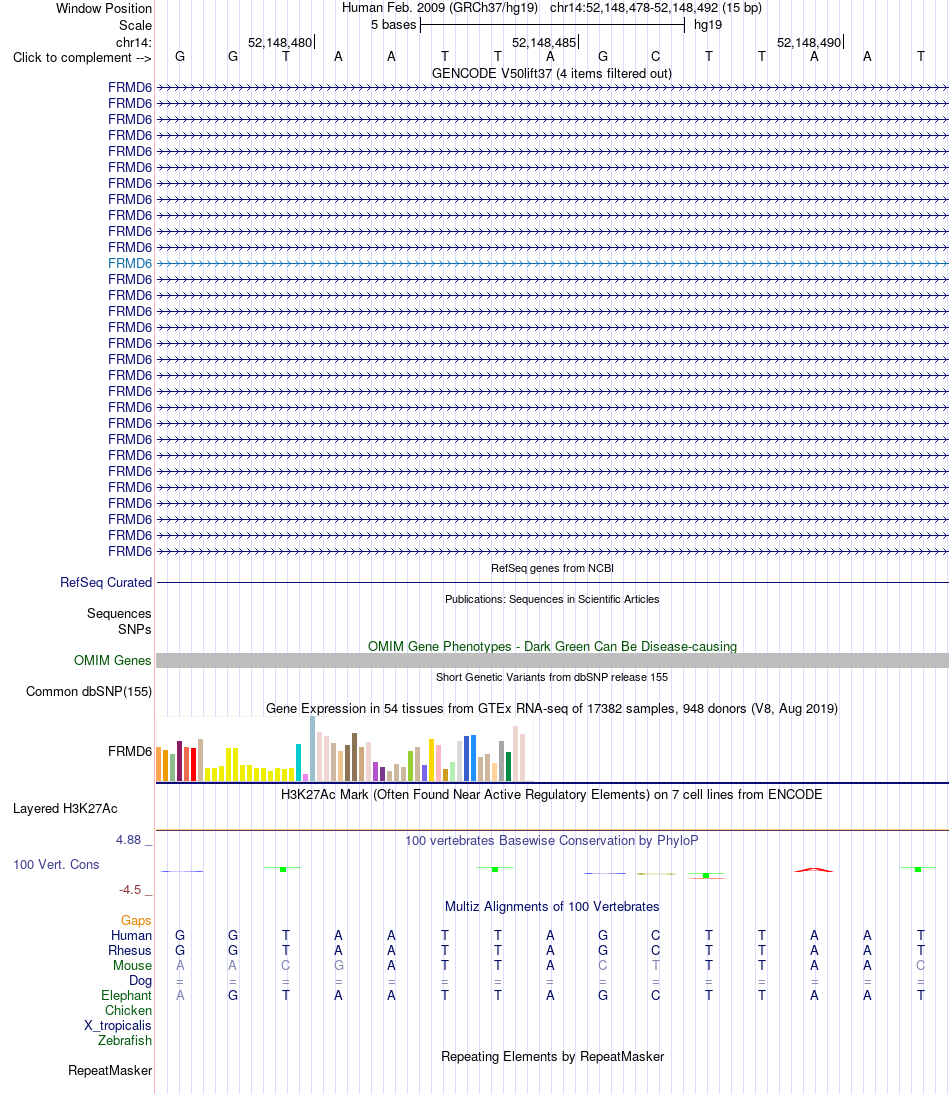This screenshot has height=1094, width=950.
Task: Click the 'SNPs' publications subtrack label
Action: 135,629
